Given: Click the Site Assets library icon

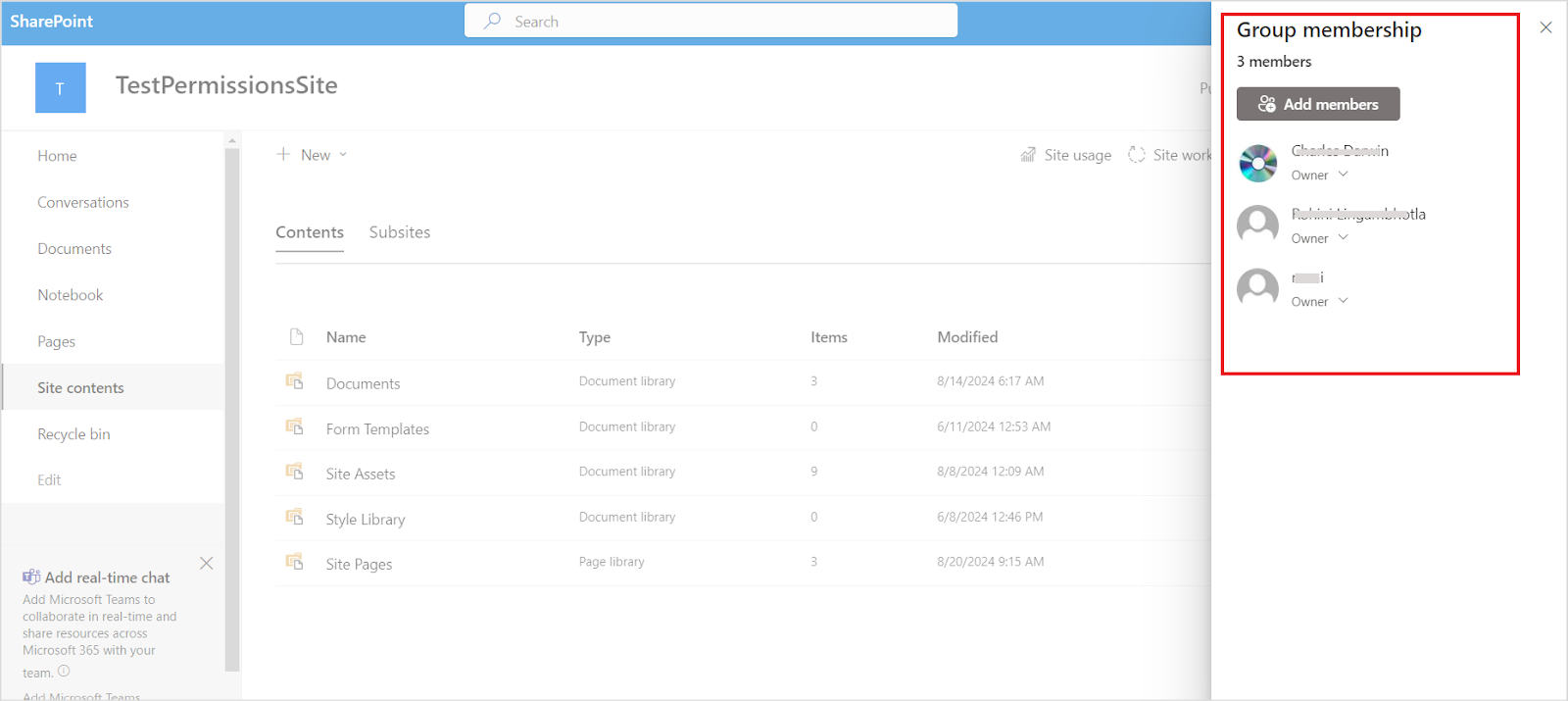Looking at the screenshot, I should 294,472.
